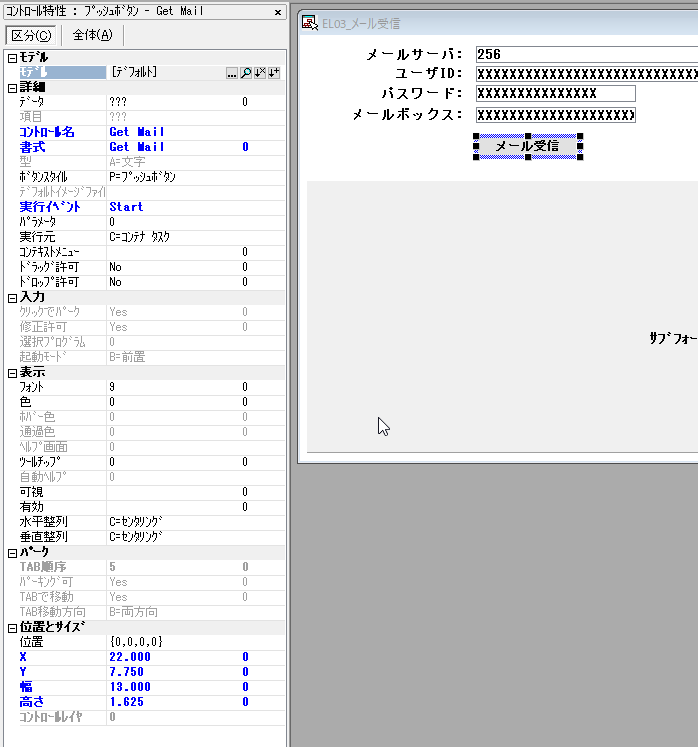Click the arrow-with-plus icon in モデル row
Screen dimensions: 698x747
(274, 73)
